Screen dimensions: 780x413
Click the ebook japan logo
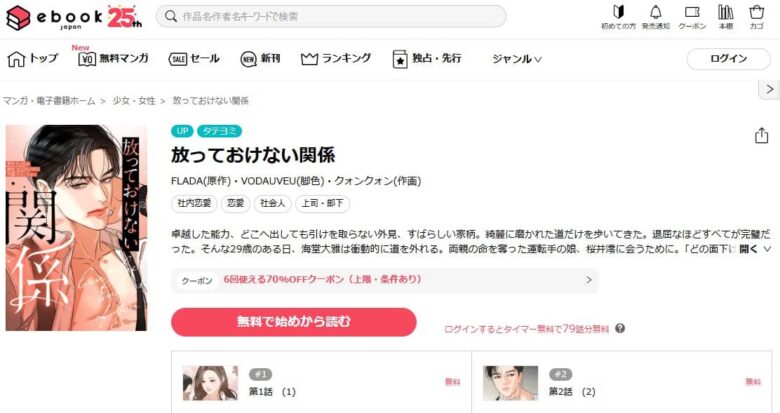point(54,18)
